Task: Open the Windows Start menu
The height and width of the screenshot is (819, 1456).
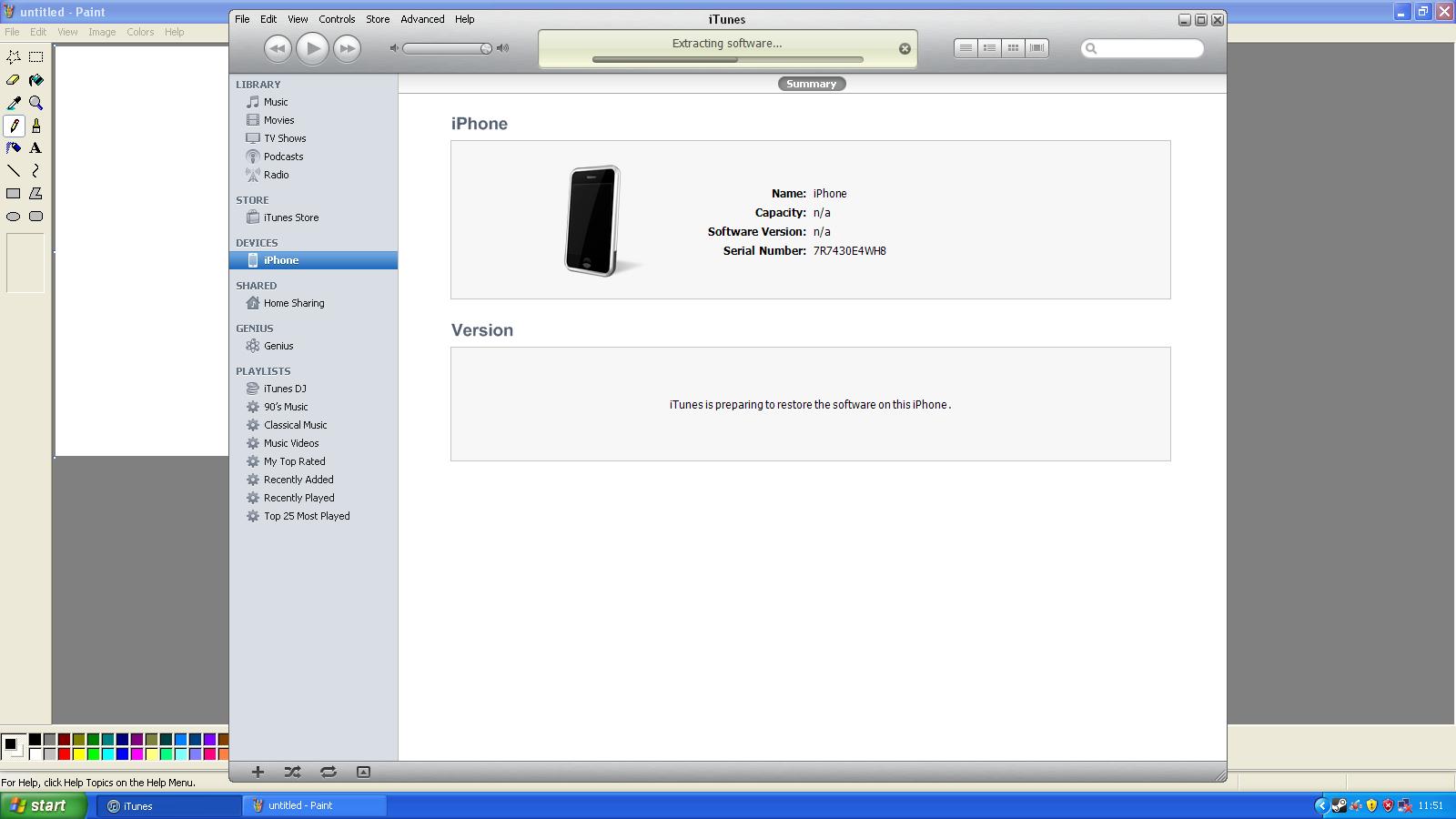Action: tap(44, 805)
